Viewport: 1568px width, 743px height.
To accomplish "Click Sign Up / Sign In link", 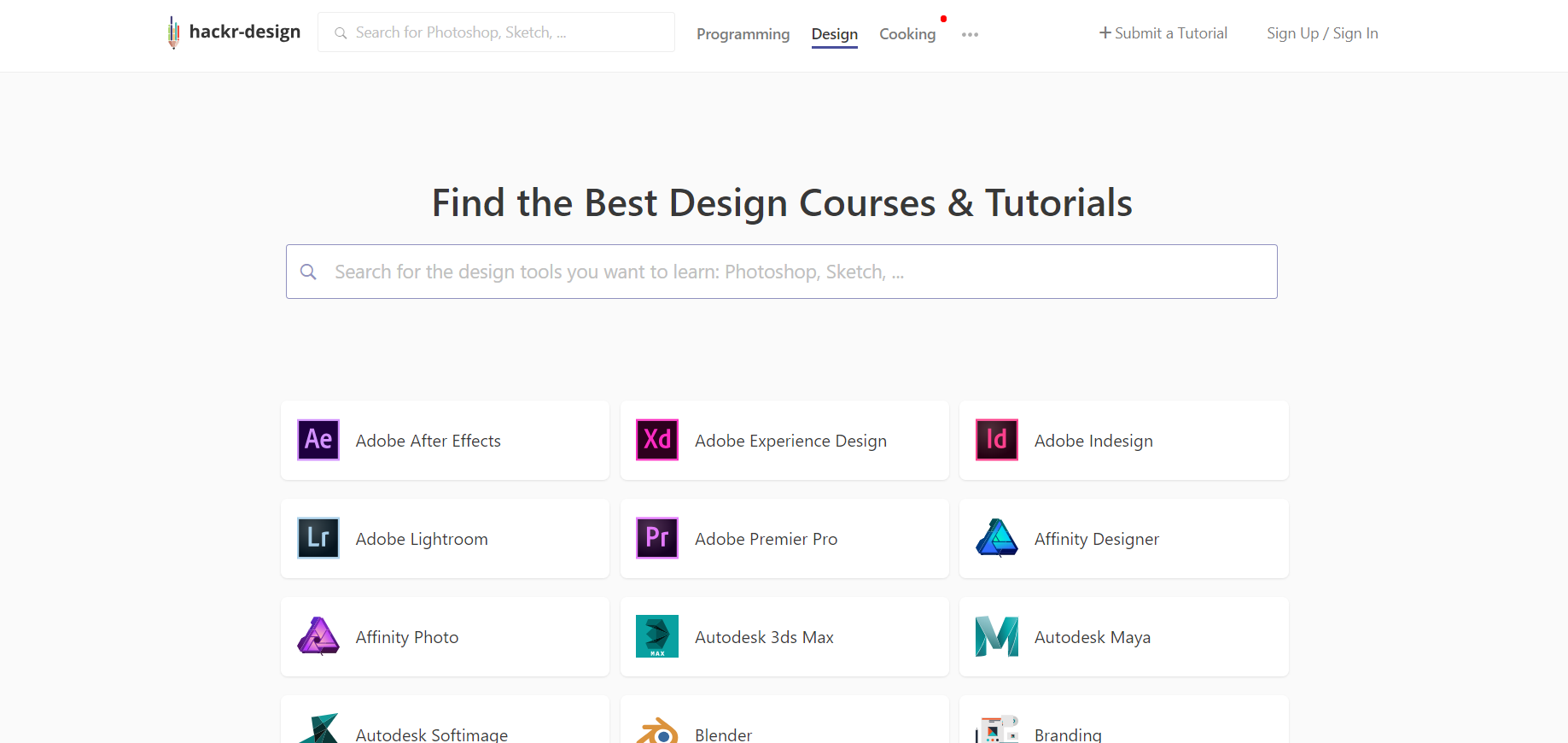I will coord(1322,33).
